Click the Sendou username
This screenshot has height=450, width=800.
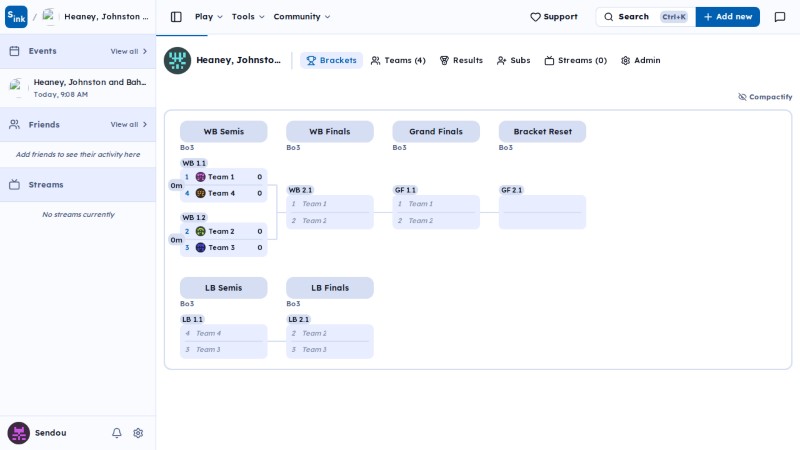[x=51, y=433]
